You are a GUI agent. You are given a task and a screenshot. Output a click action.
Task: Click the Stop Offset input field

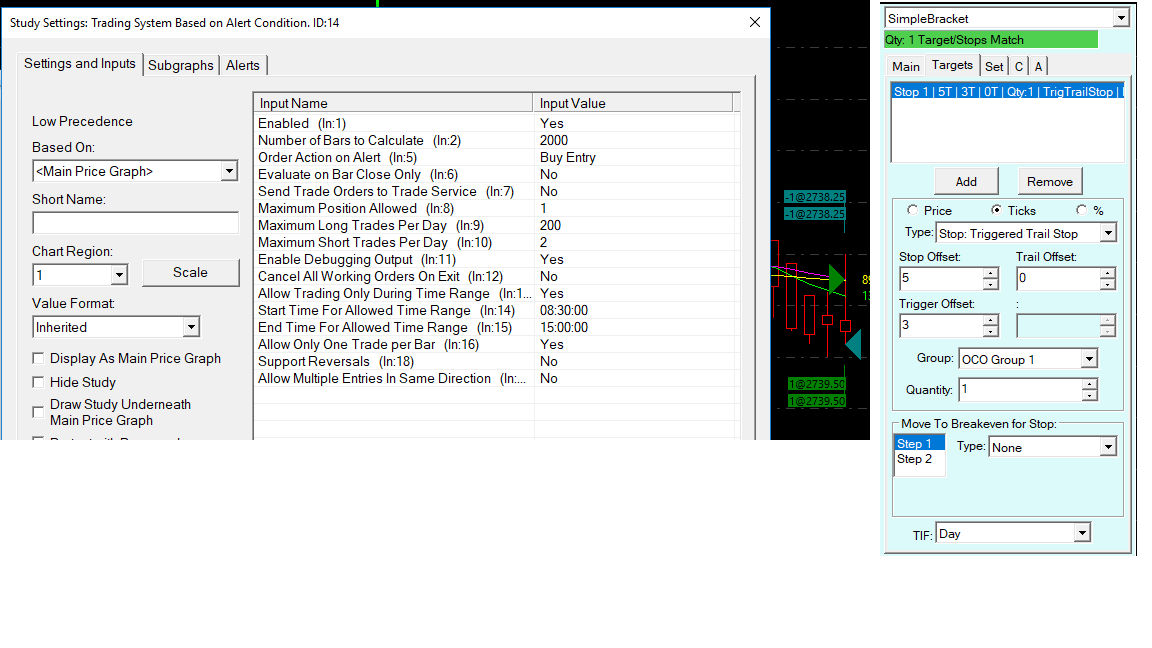(x=941, y=278)
